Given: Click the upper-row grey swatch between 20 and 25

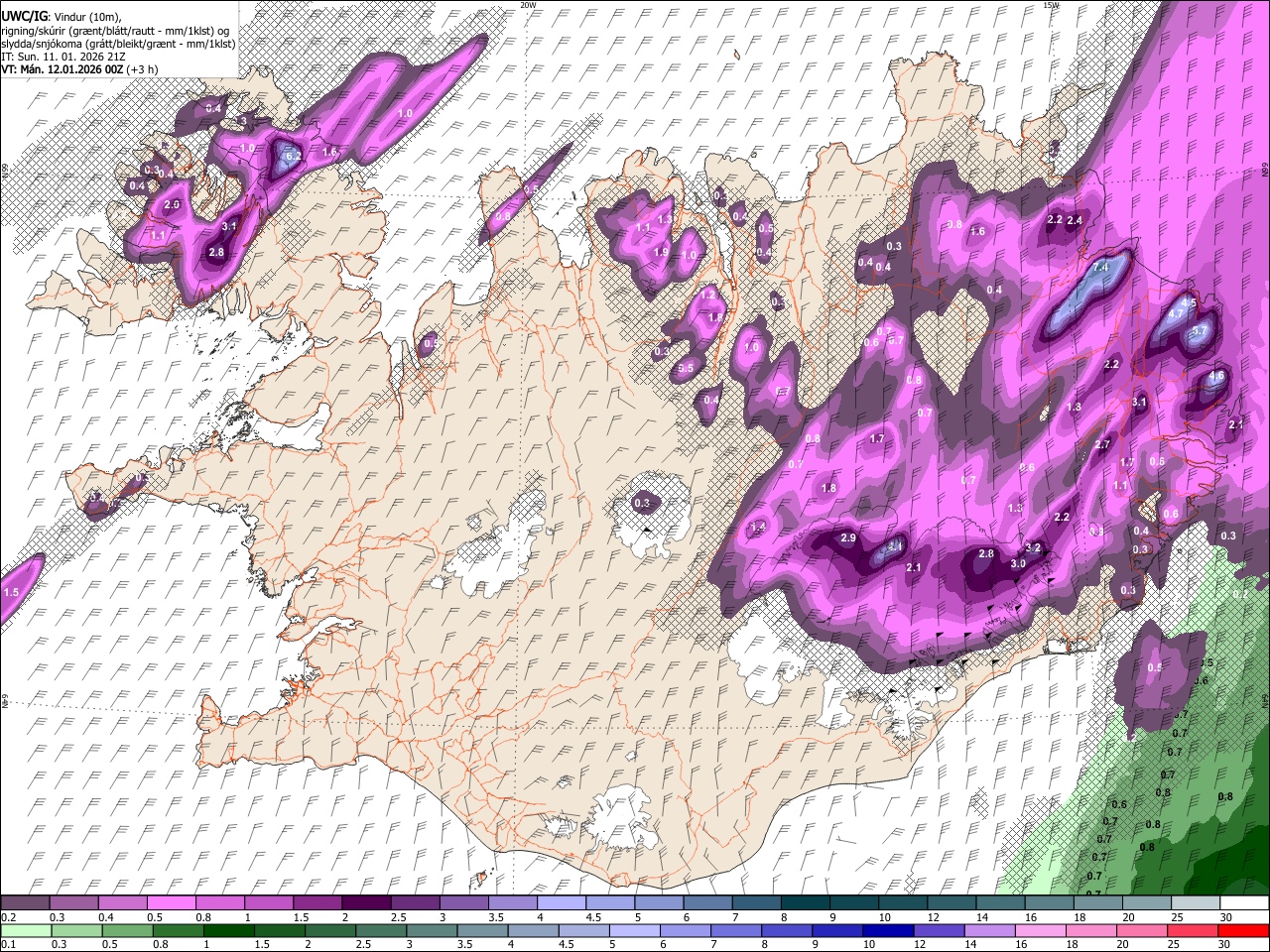Looking at the screenshot, I should click(x=1145, y=903).
